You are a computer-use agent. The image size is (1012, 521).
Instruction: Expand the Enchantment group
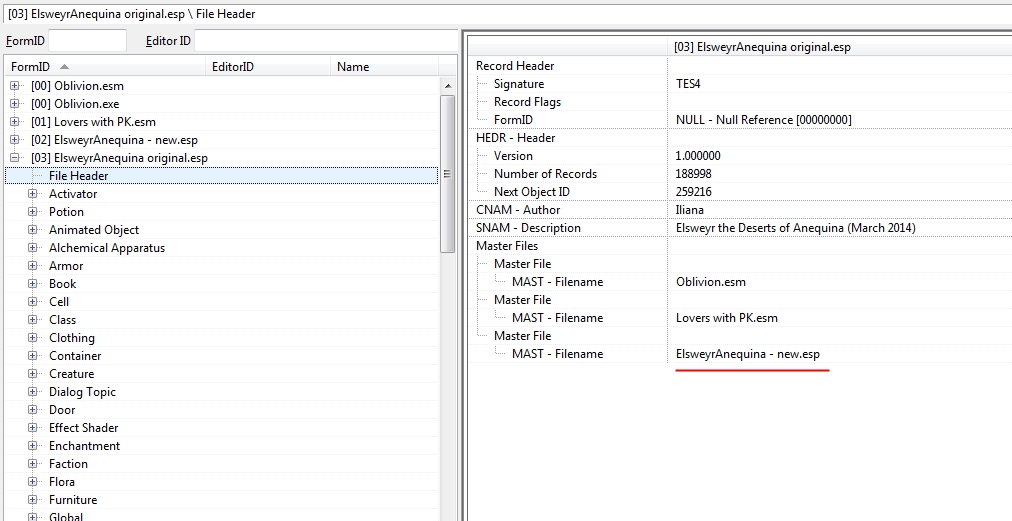pyautogui.click(x=33, y=446)
